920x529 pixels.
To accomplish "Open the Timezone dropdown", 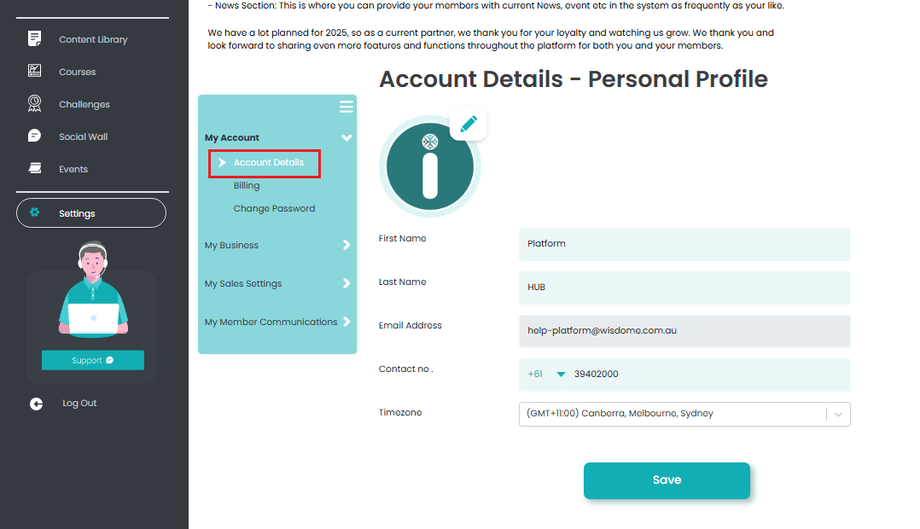I will (x=838, y=414).
